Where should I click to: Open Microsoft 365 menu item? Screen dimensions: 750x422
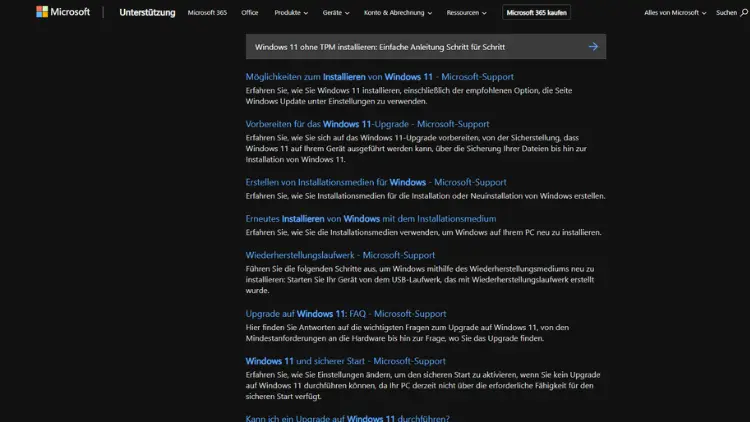207,13
